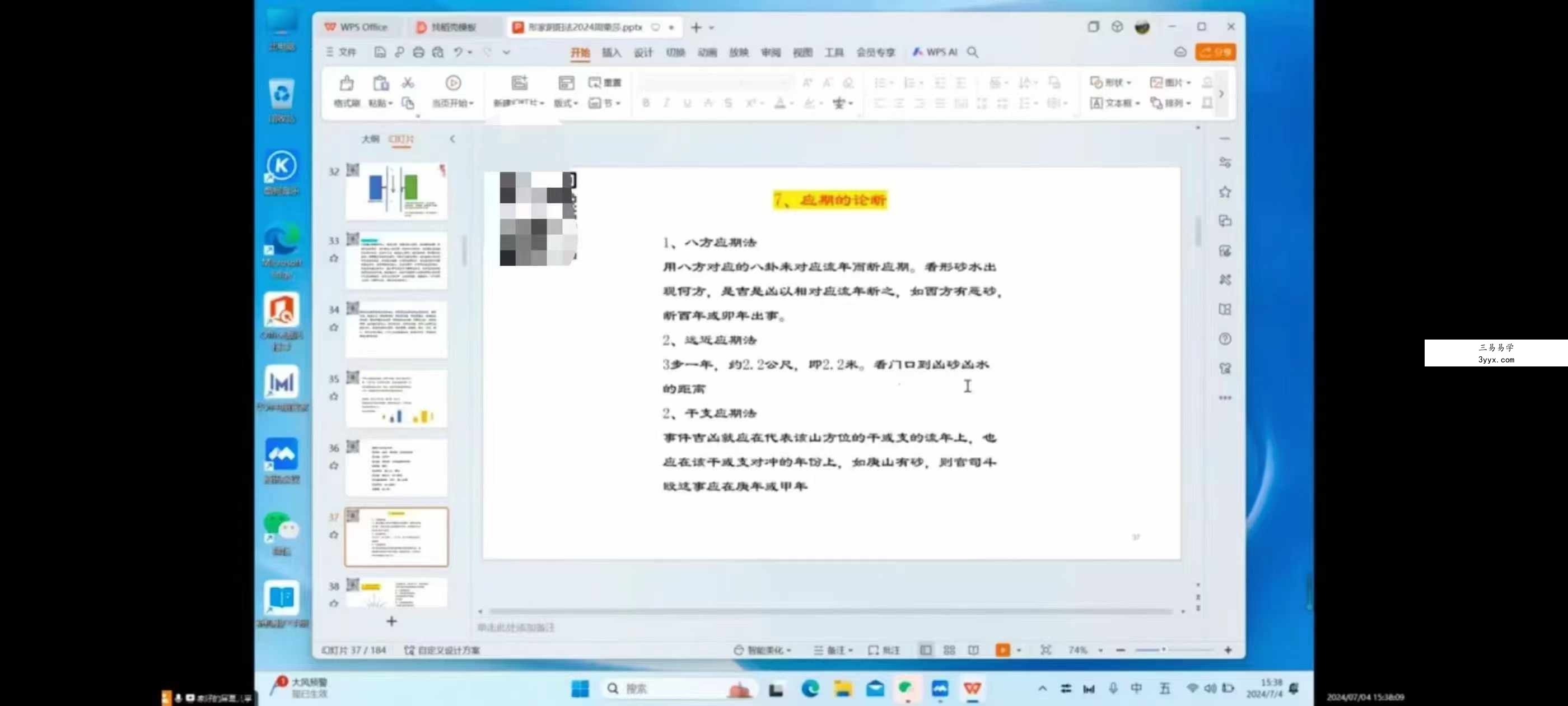Image resolution: width=1568 pixels, height=706 pixels.
Task: Click the zoom out minus icon
Action: click(1120, 650)
